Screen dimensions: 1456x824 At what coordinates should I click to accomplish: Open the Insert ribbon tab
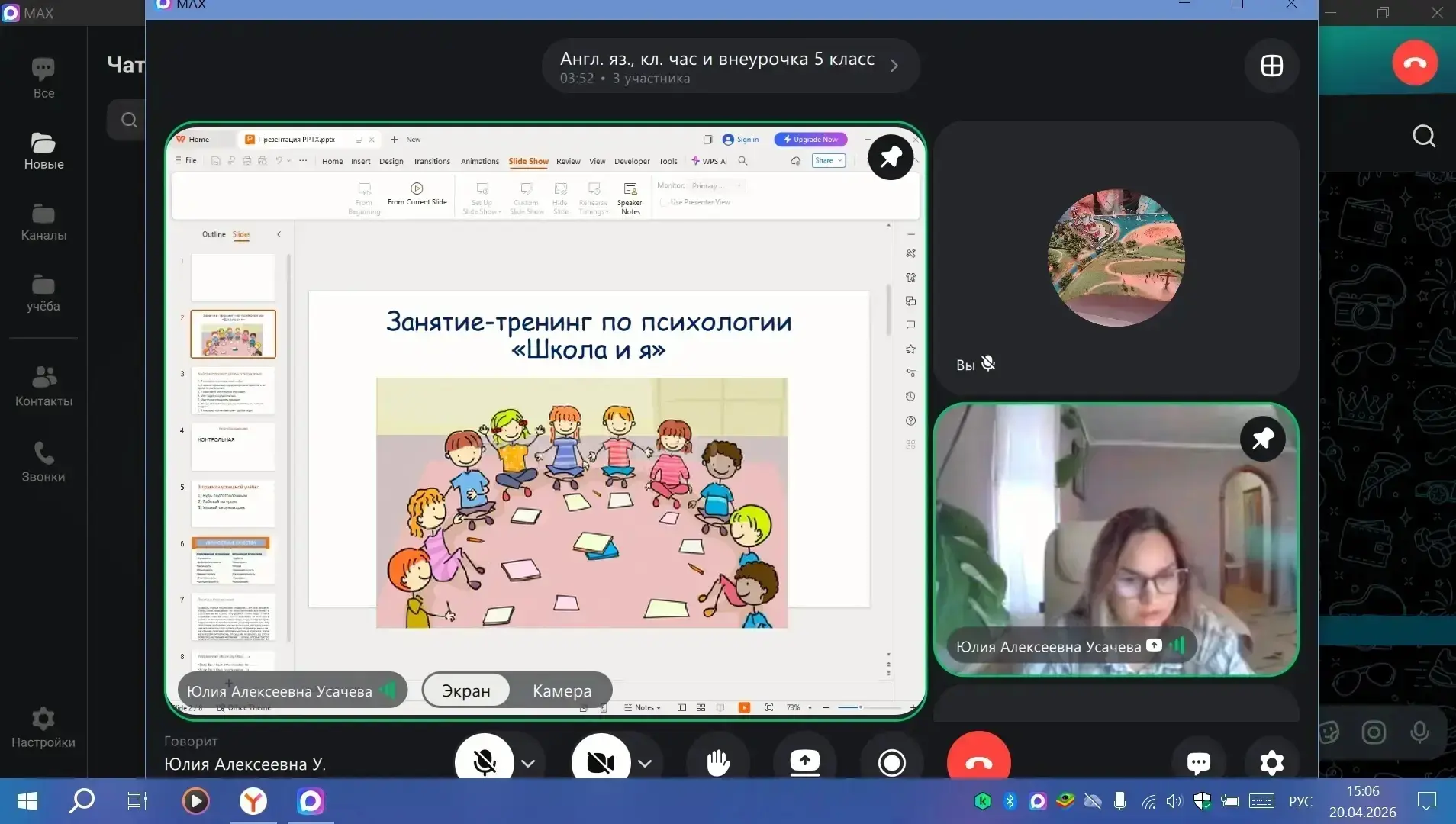pos(360,161)
